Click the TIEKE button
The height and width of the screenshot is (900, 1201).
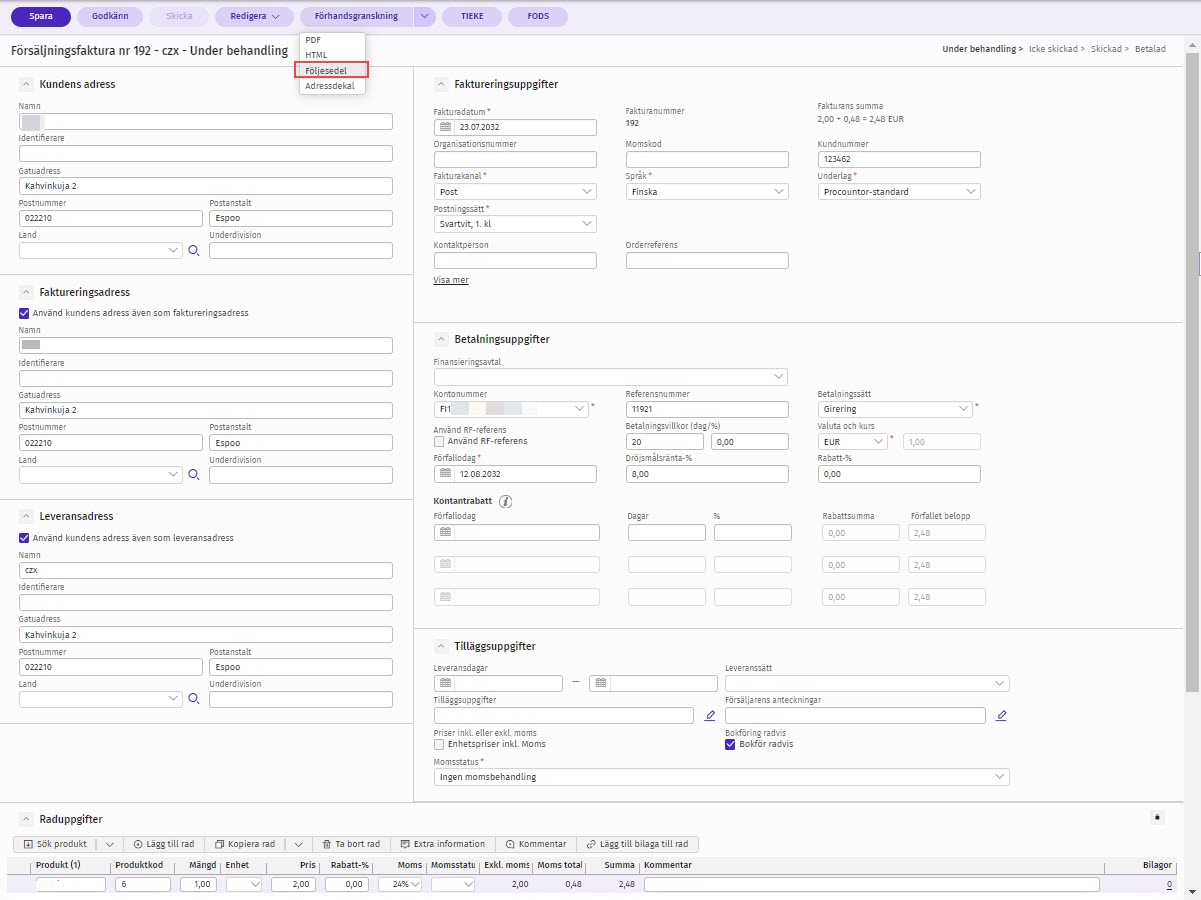[473, 16]
